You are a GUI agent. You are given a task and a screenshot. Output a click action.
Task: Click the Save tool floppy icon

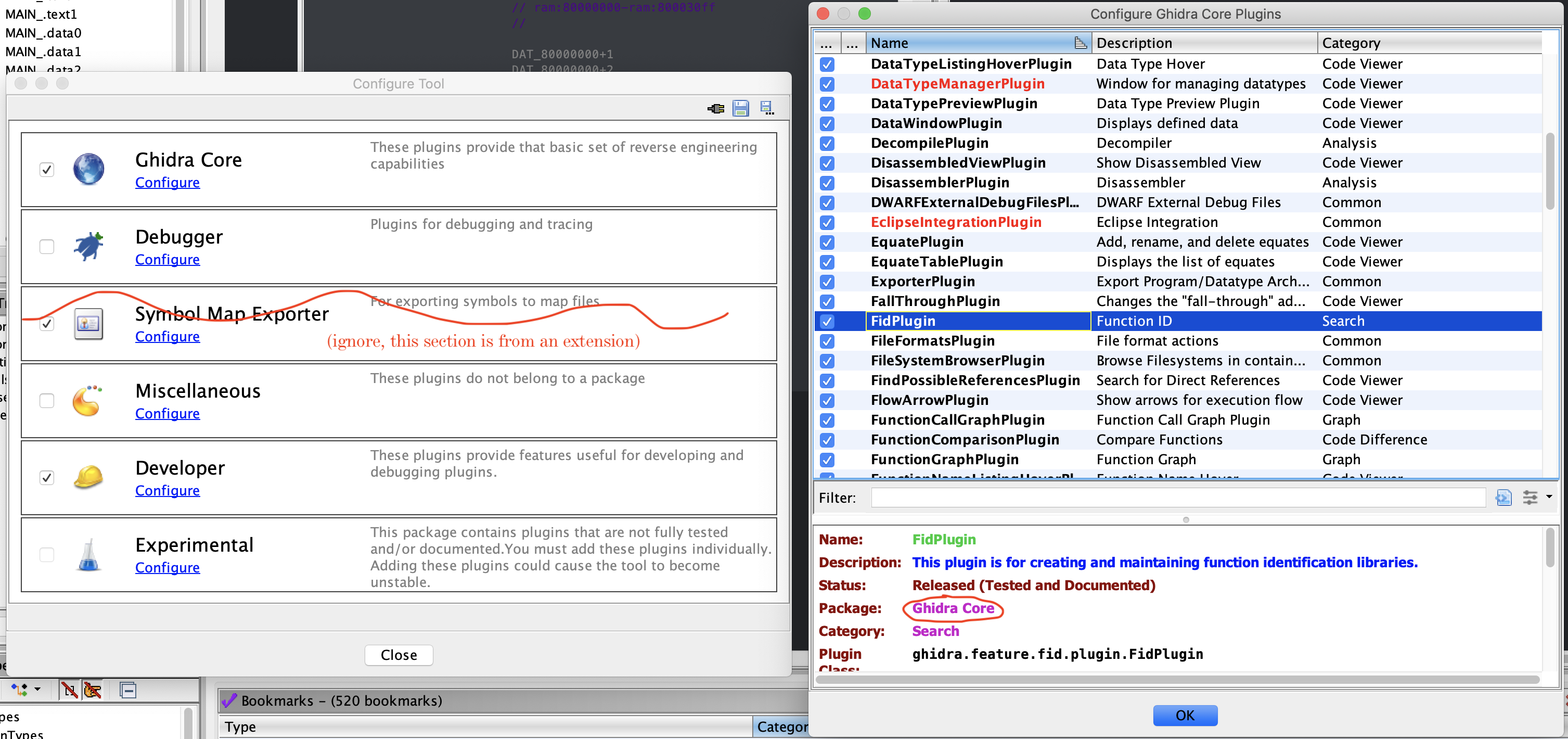pyautogui.click(x=741, y=108)
